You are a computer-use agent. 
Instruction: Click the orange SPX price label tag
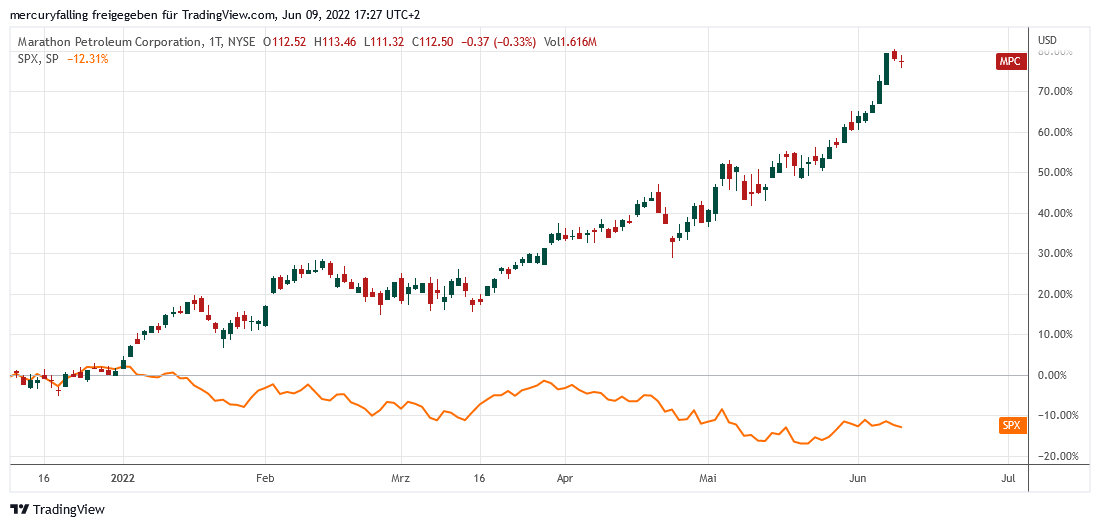click(1012, 425)
